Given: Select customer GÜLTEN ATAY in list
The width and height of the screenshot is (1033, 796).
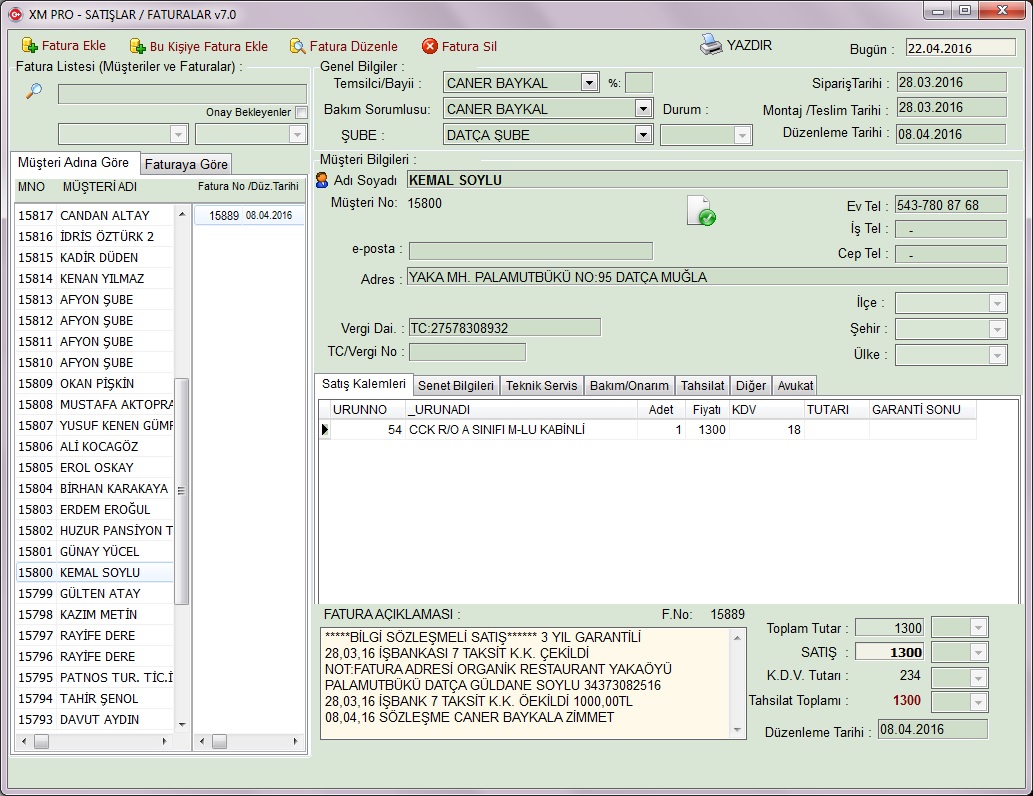Looking at the screenshot, I should coord(100,594).
